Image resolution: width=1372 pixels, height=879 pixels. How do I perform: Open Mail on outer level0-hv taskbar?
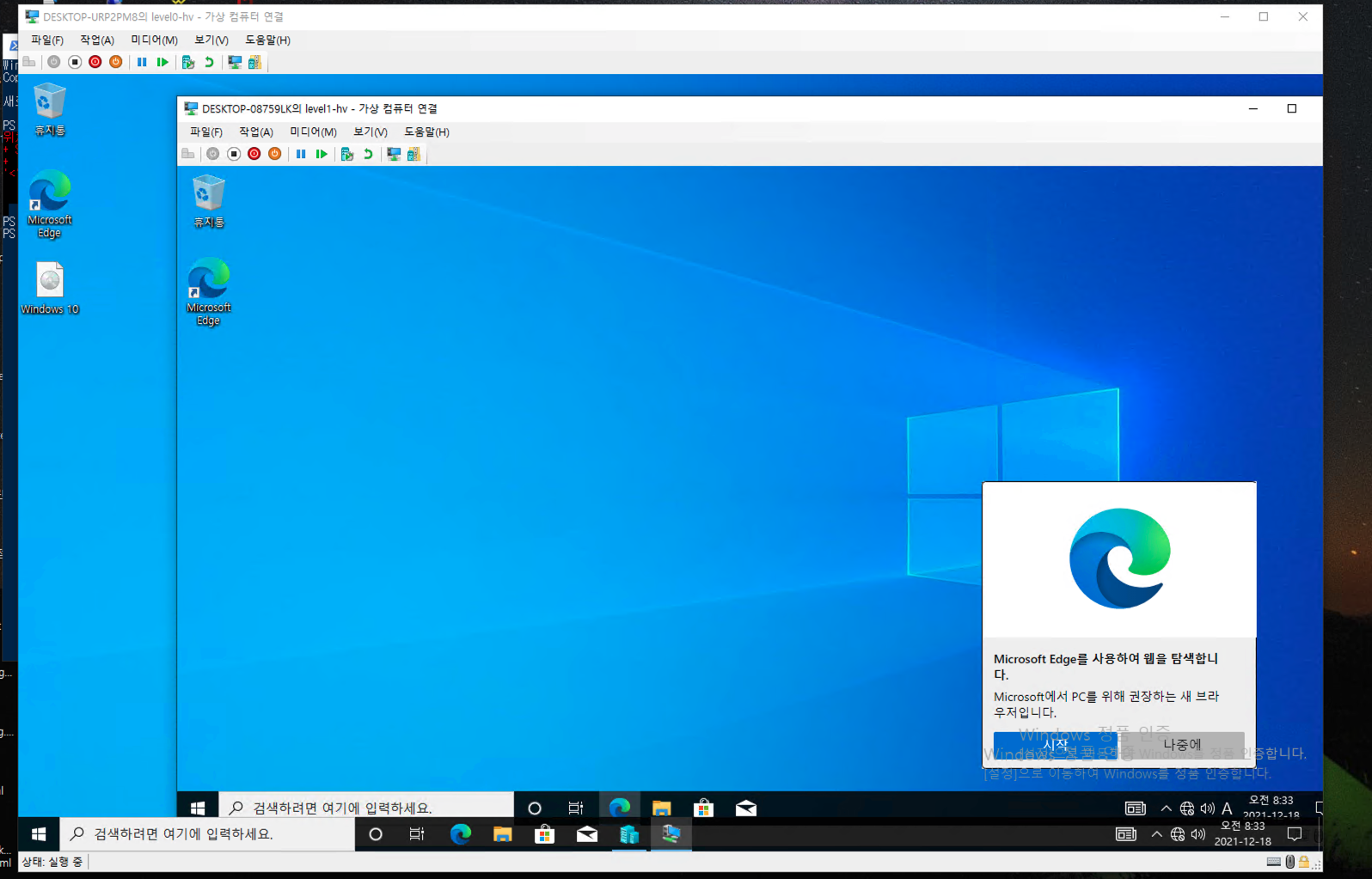[x=587, y=833]
